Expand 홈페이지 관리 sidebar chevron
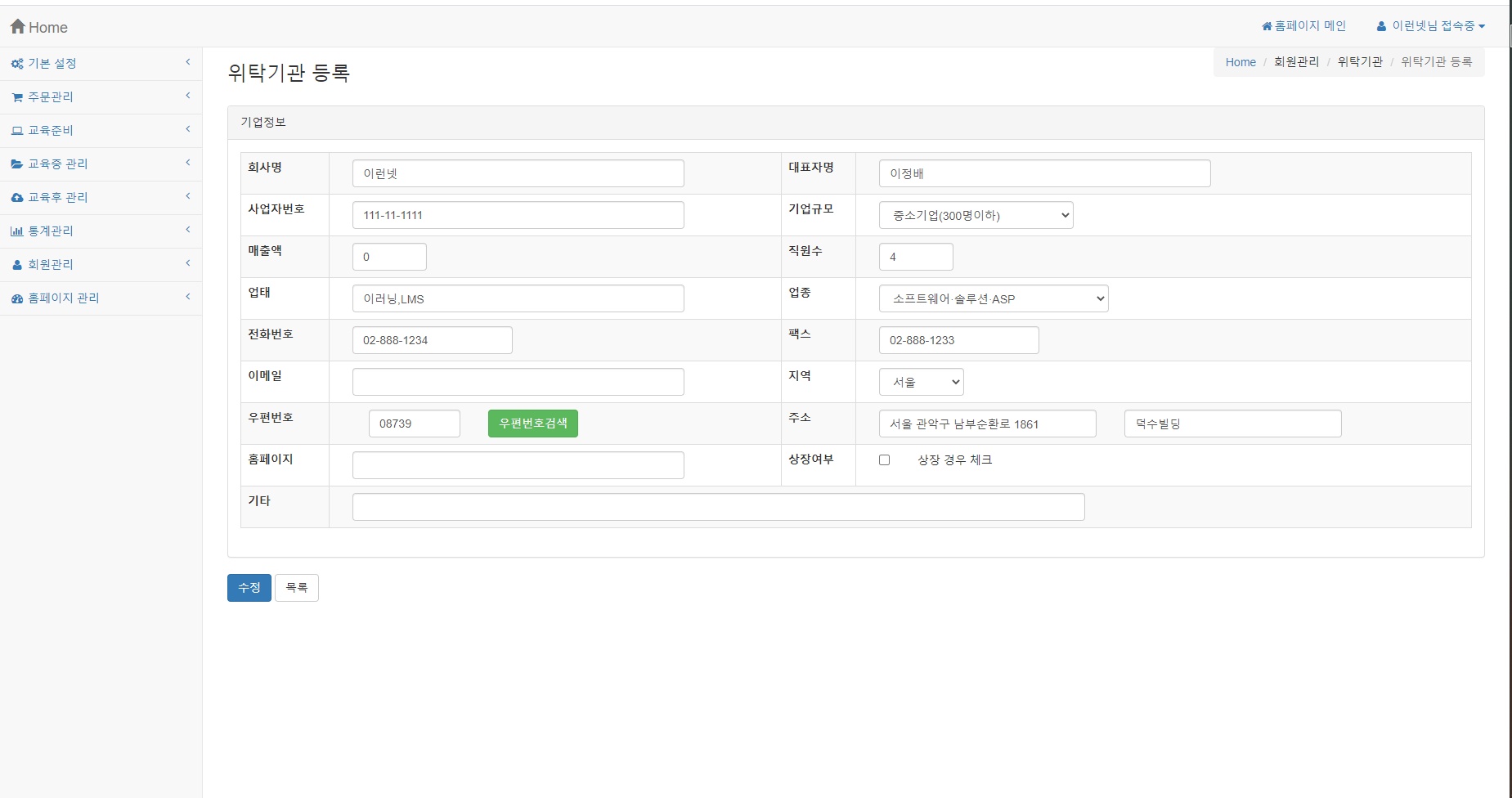The height and width of the screenshot is (798, 1512). [188, 297]
